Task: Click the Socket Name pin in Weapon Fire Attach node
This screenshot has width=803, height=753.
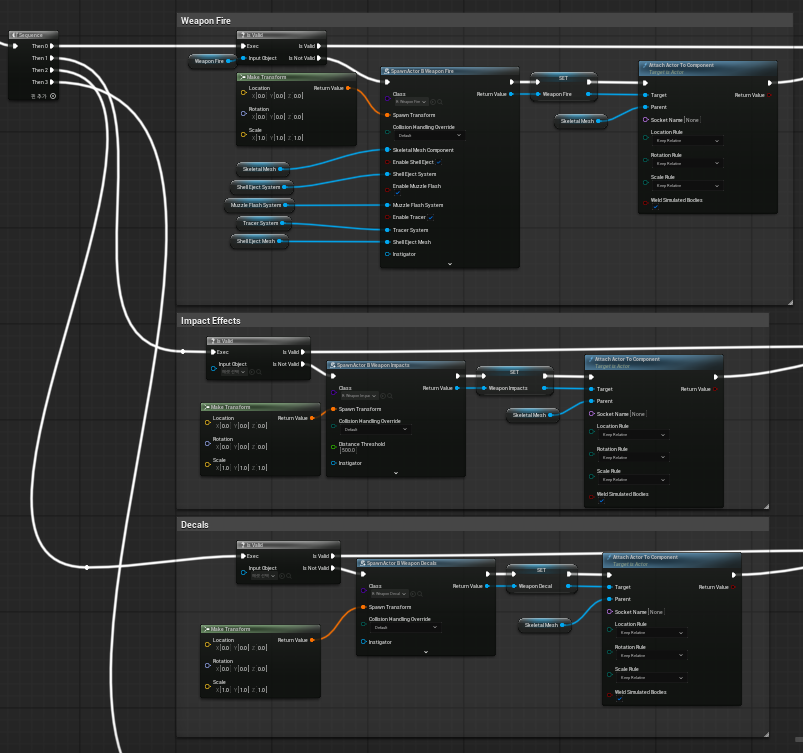Action: point(645,120)
